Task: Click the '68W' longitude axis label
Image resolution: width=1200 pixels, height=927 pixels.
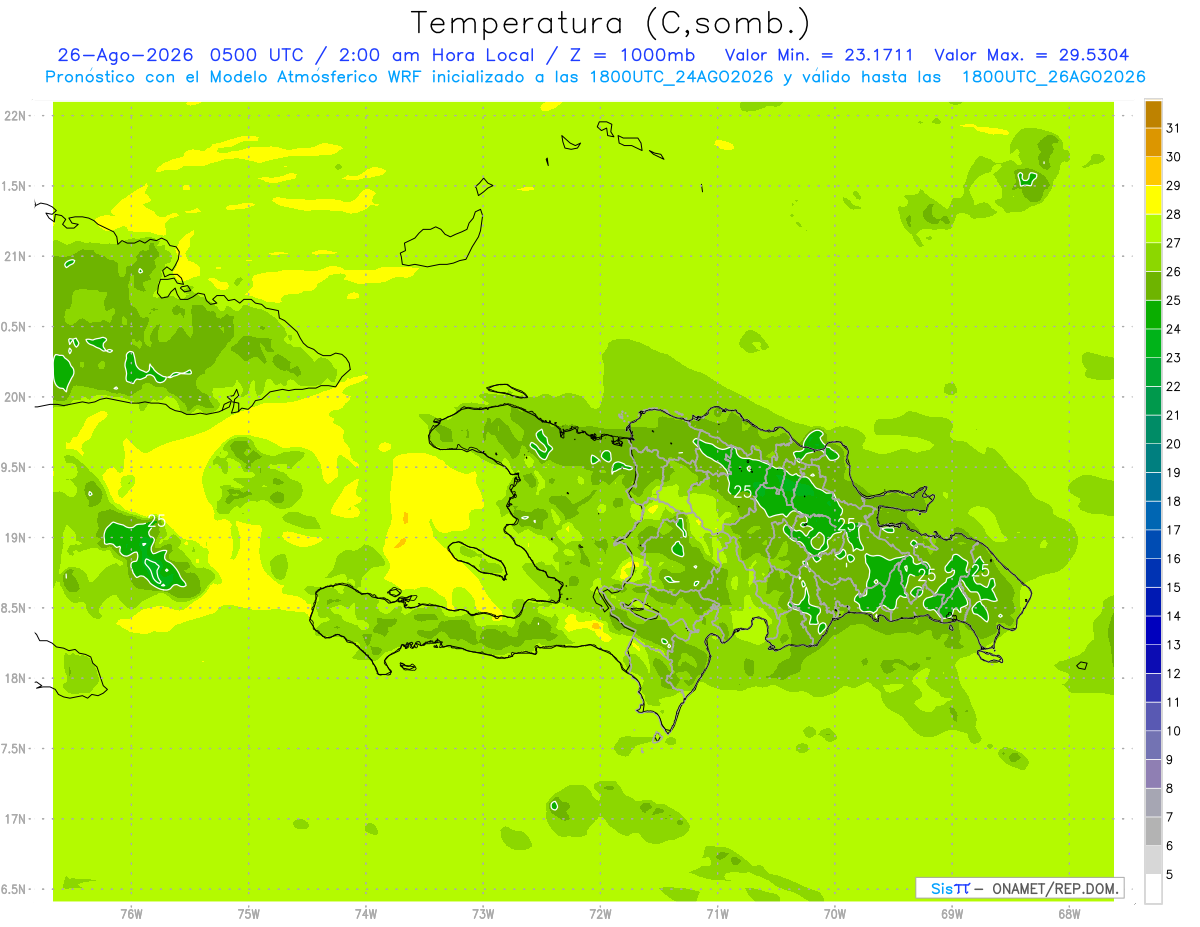Action: click(x=1069, y=913)
